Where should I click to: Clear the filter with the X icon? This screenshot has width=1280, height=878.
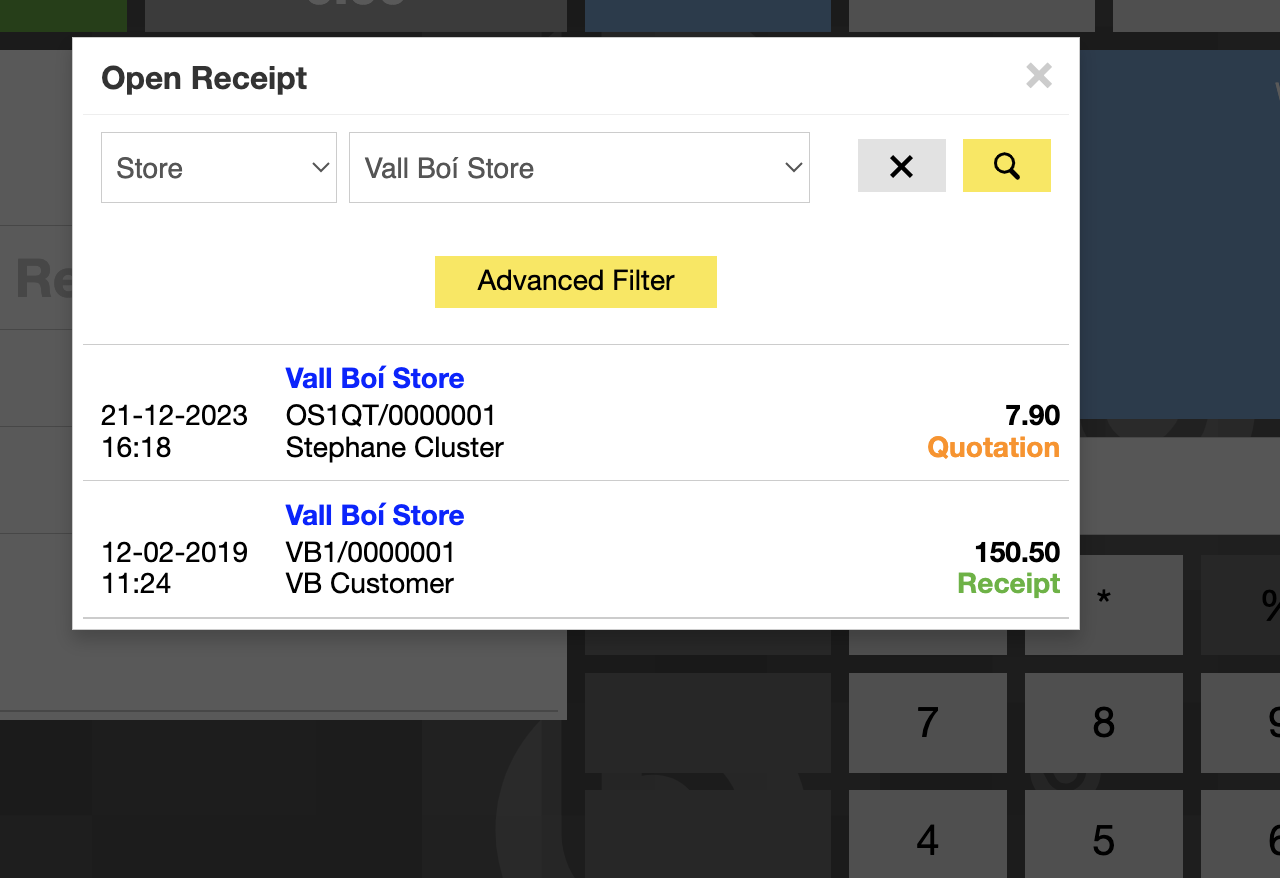pyautogui.click(x=901, y=166)
